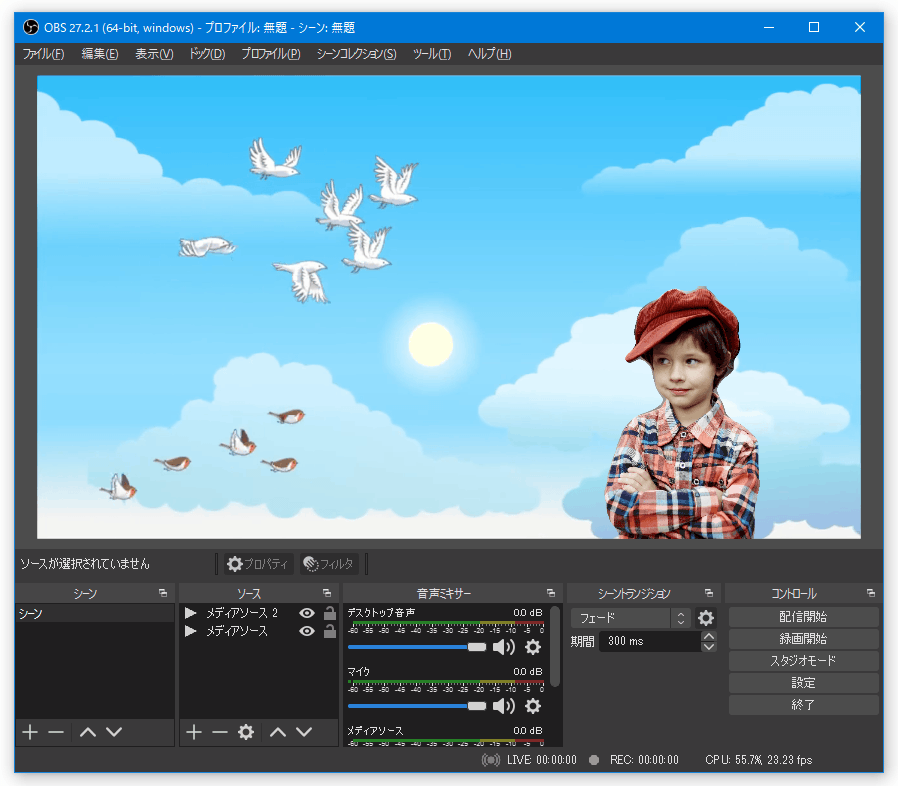898x786 pixels.
Task: Select the シーン entry in scenes list
Action: 95,614
